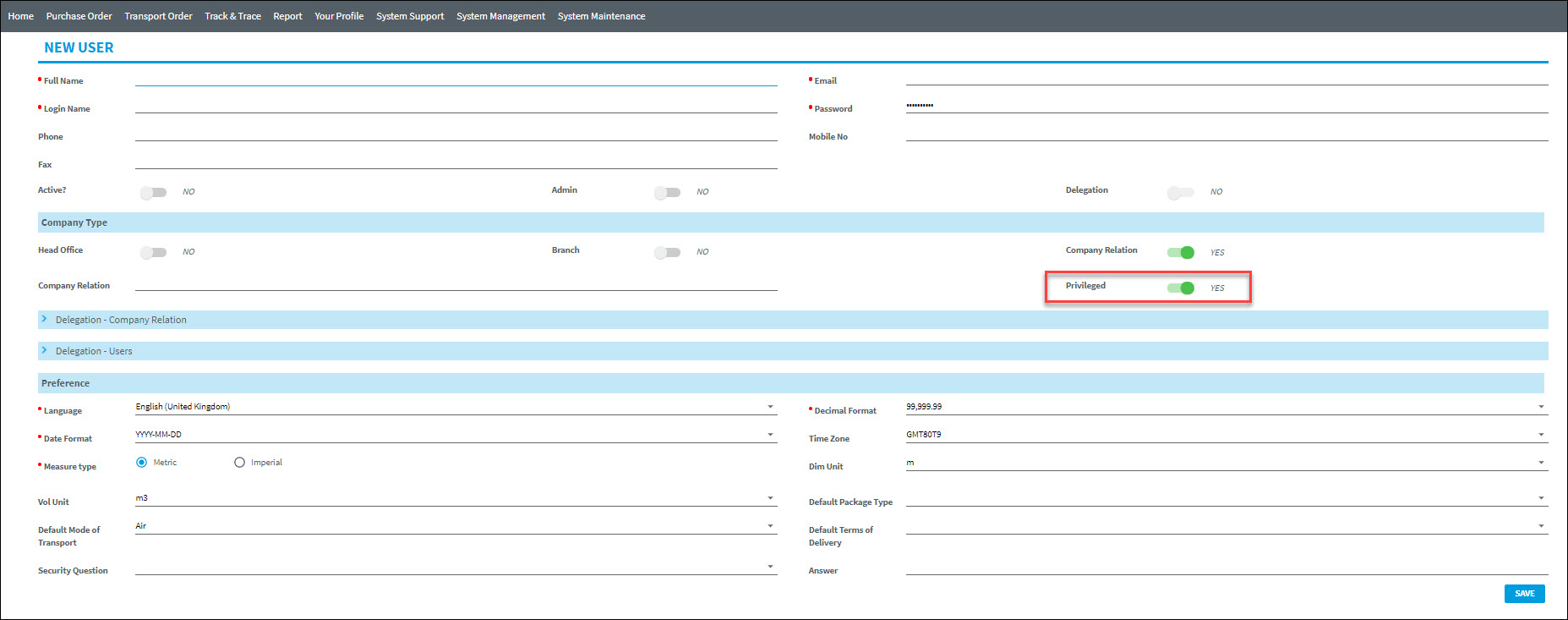Turn off the Company Relation switch
The image size is (1568, 620).
pyautogui.click(x=1181, y=252)
